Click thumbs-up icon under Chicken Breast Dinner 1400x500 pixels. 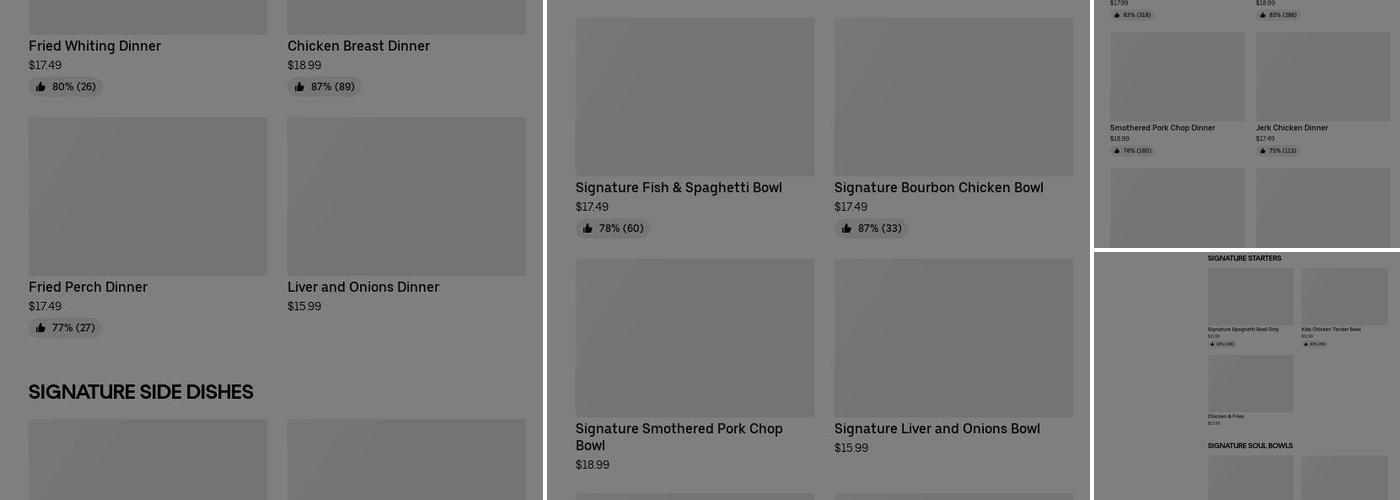(x=299, y=87)
